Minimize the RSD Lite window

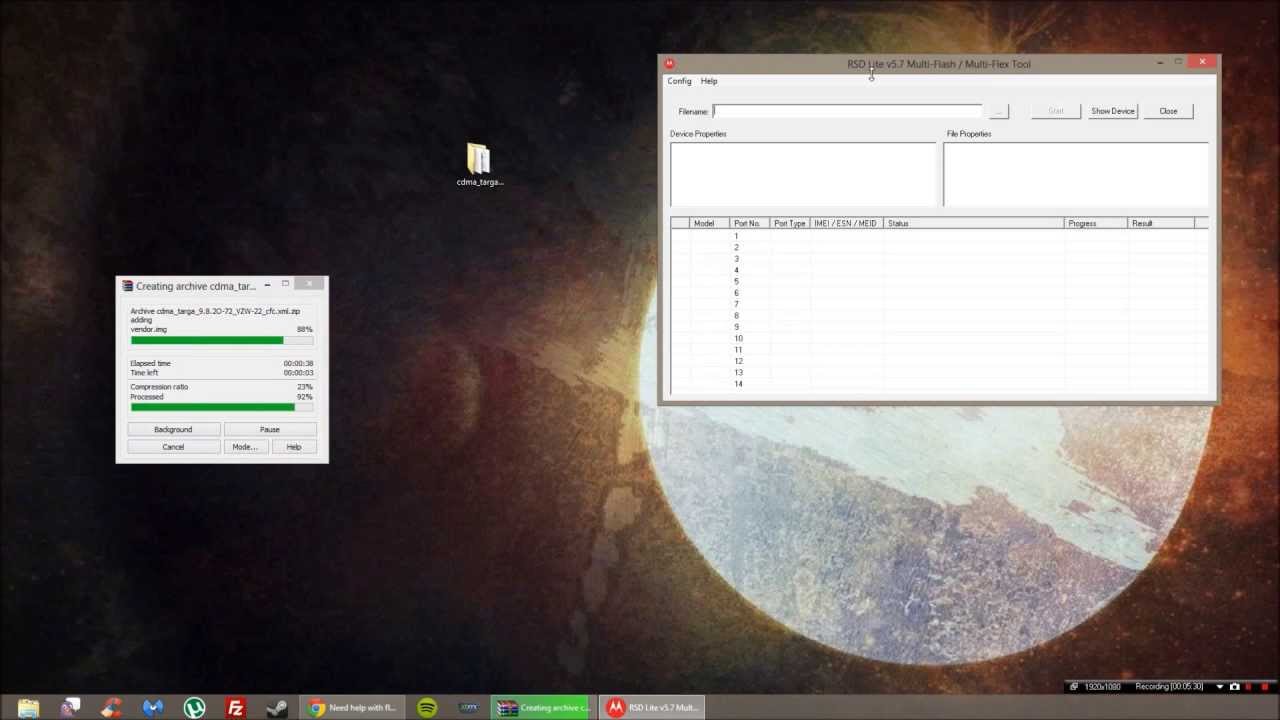coord(1160,63)
